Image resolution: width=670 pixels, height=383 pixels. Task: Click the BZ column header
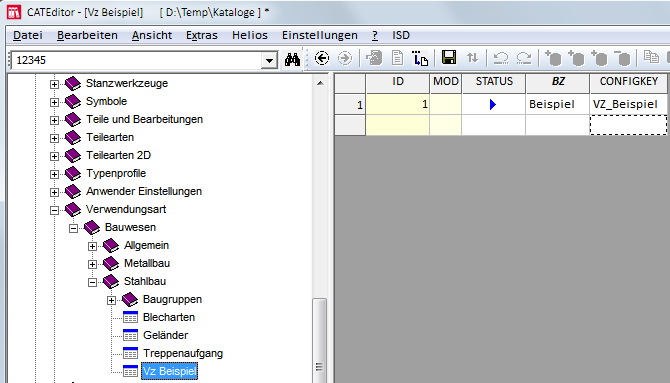point(558,83)
